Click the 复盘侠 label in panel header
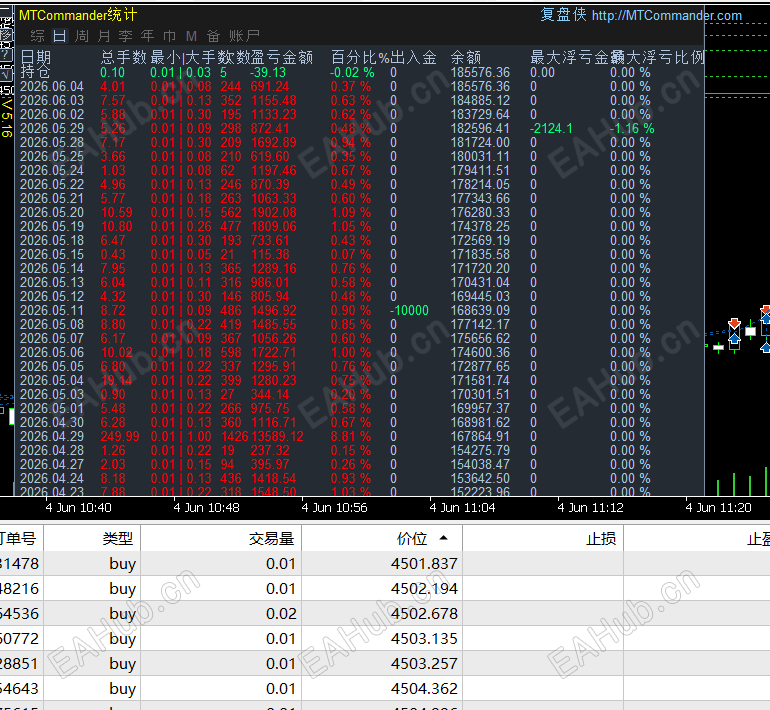The image size is (770, 710). tap(563, 15)
